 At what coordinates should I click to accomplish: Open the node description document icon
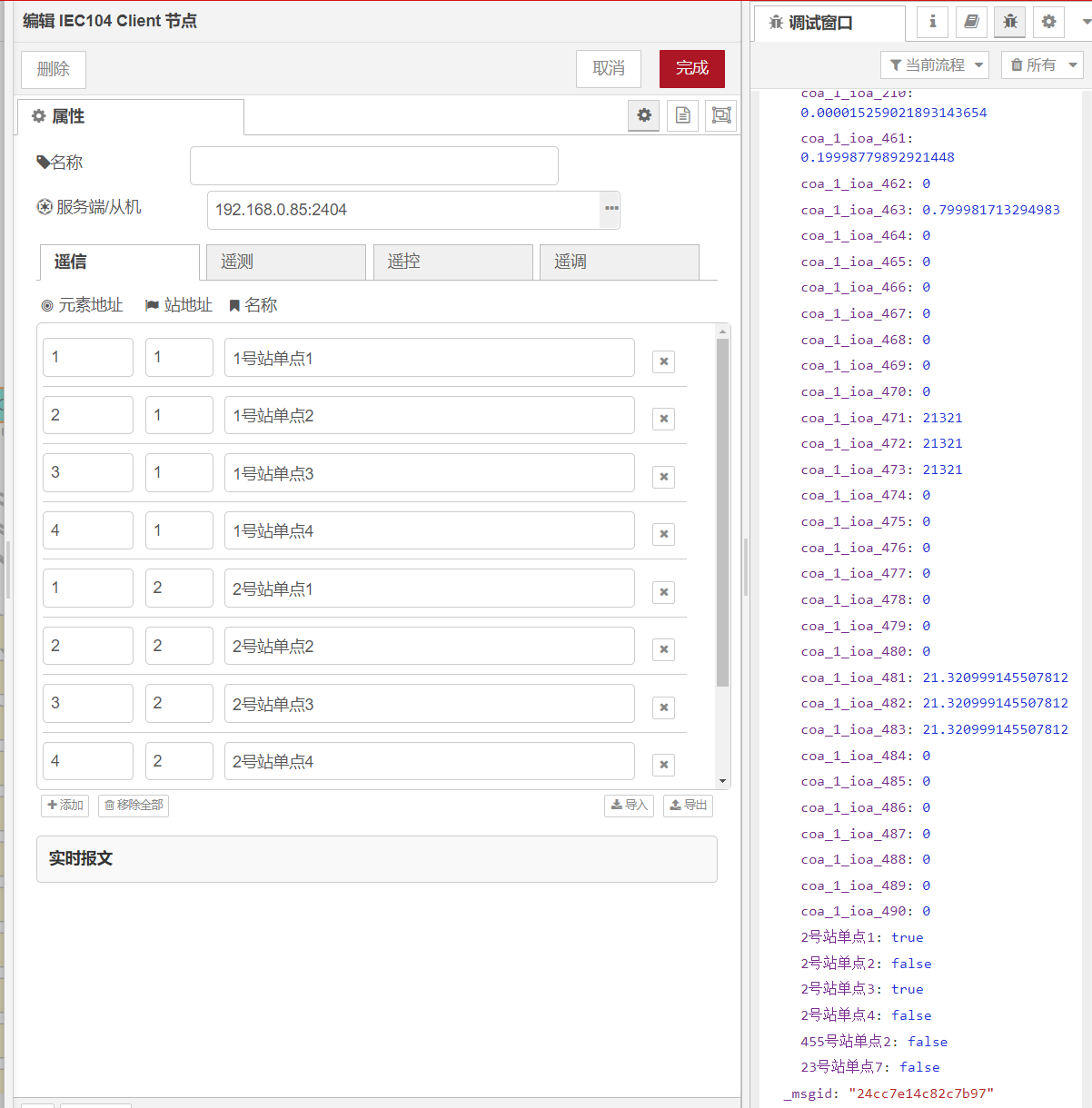pos(682,115)
